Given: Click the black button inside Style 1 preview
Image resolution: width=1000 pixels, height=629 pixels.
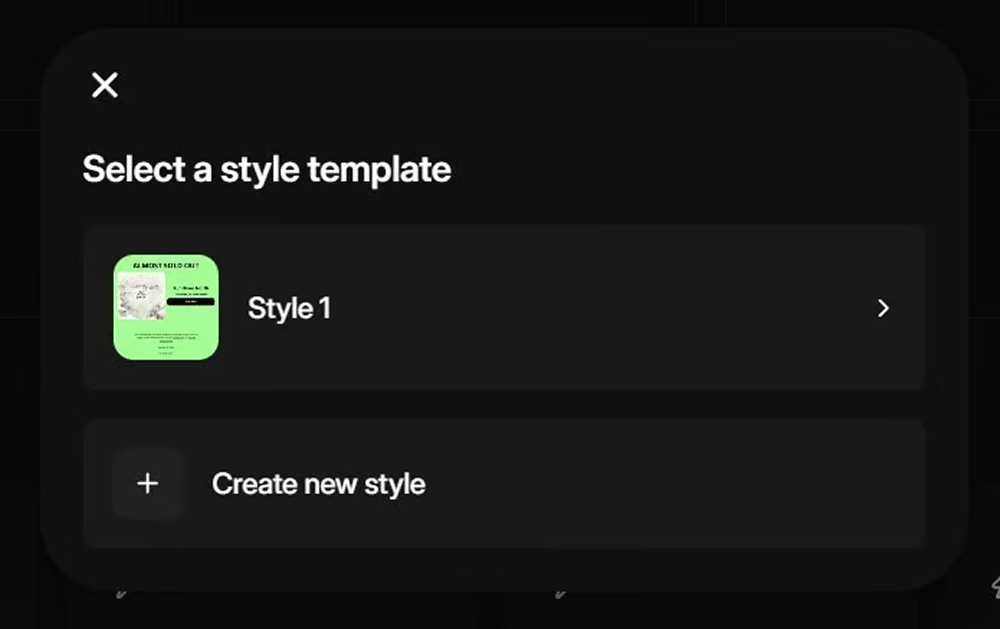Looking at the screenshot, I should 191,301.
